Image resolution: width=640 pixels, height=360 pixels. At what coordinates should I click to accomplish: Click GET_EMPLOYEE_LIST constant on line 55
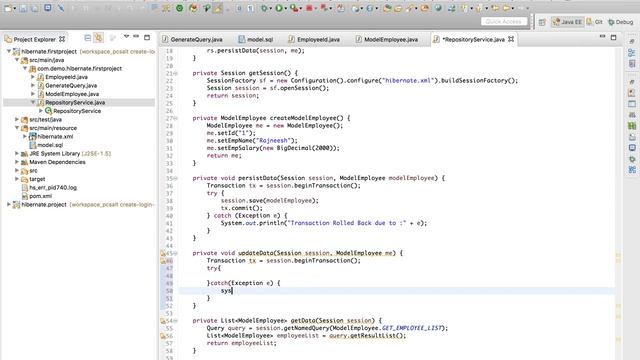[x=411, y=328]
